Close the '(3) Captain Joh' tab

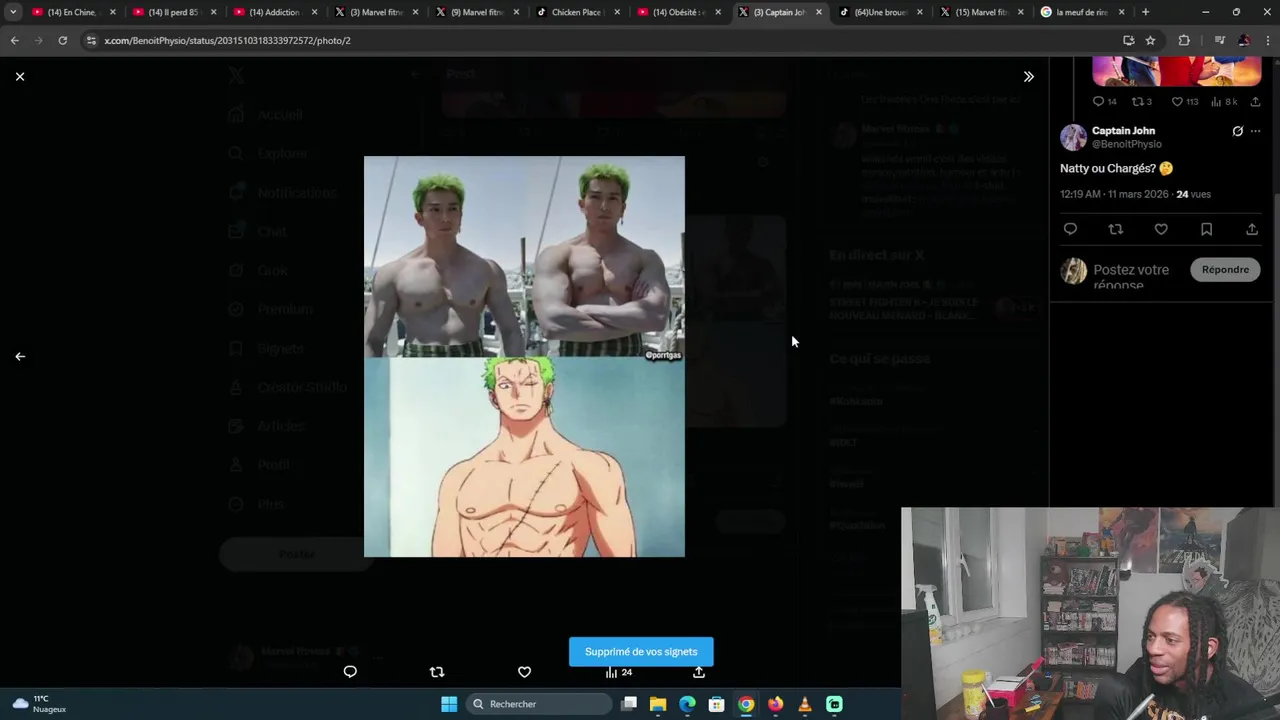[x=819, y=12]
